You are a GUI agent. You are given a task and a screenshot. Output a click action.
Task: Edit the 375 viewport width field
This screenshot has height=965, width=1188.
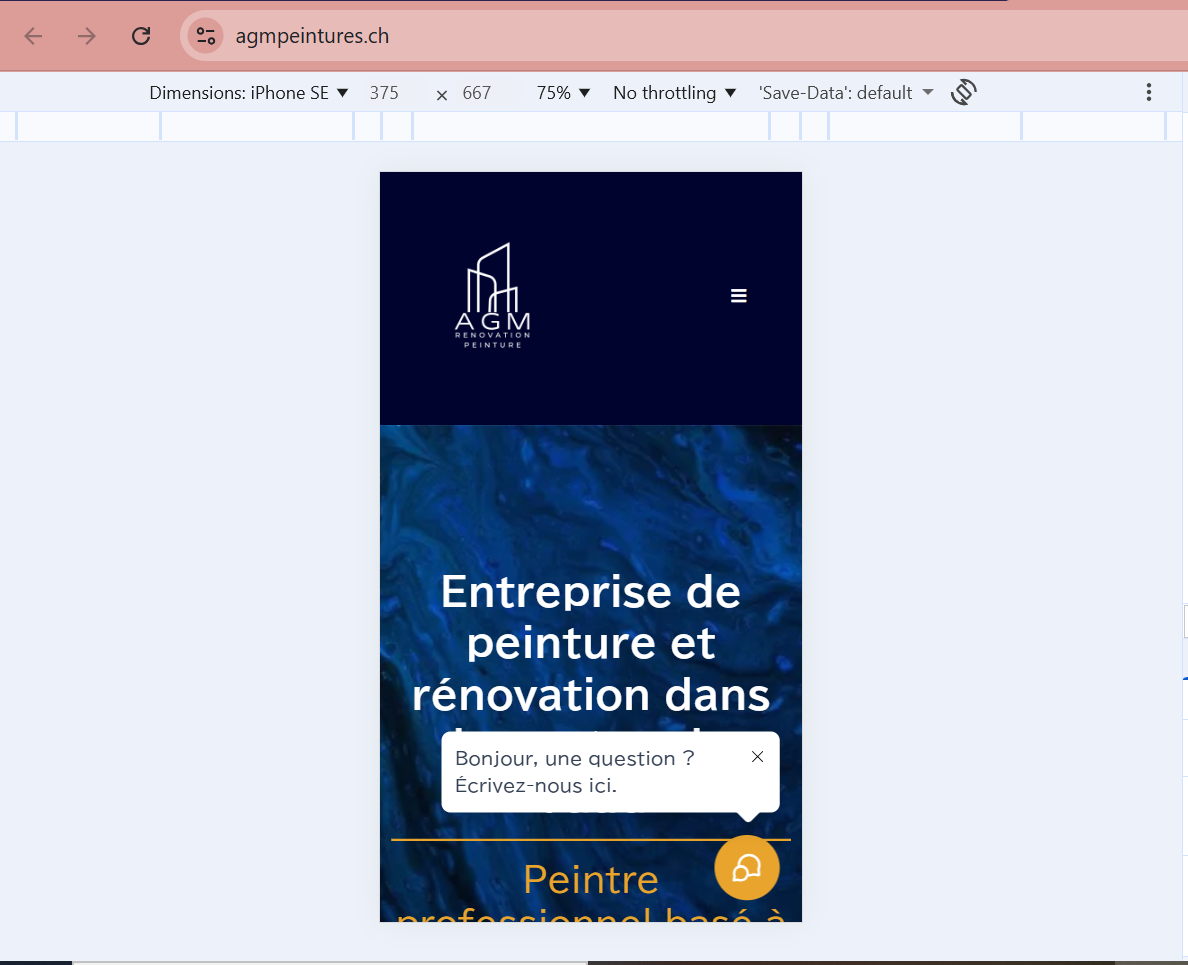(385, 92)
